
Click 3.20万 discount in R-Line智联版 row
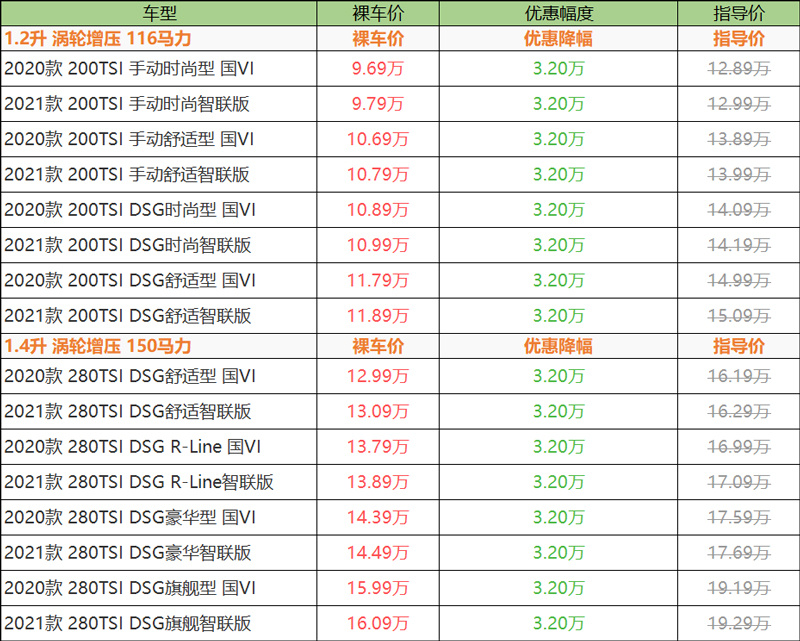tap(558, 482)
